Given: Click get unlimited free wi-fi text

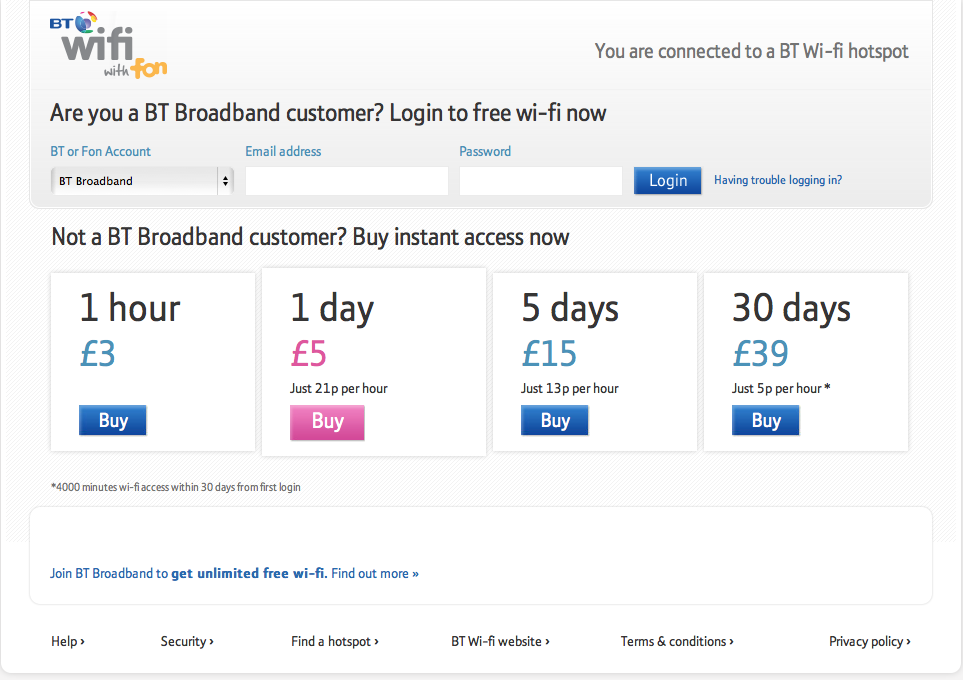Looking at the screenshot, I should point(249,573).
